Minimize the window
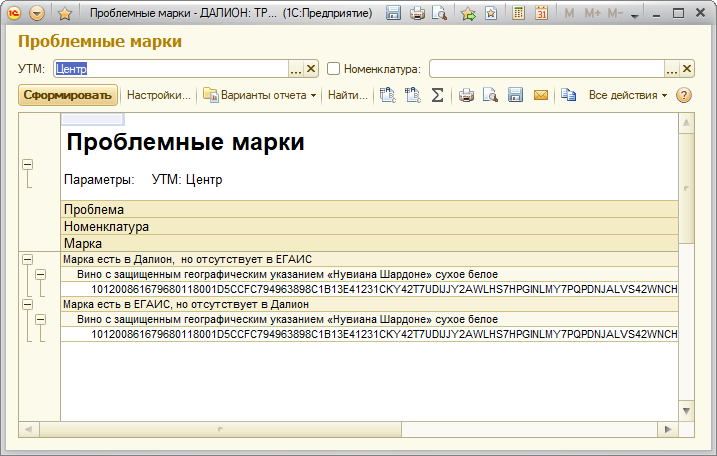The height and width of the screenshot is (456, 717). [x=657, y=14]
